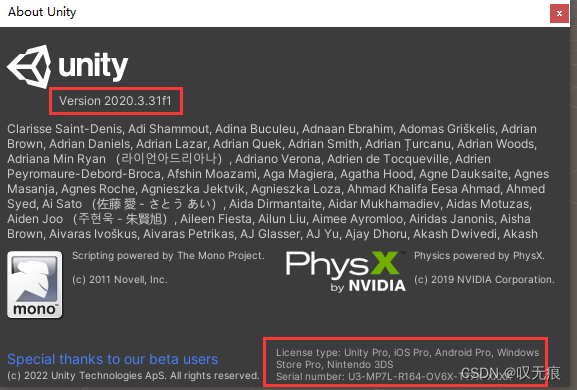The image size is (577, 390).
Task: Click the Mono monkey logo
Action: (35, 284)
